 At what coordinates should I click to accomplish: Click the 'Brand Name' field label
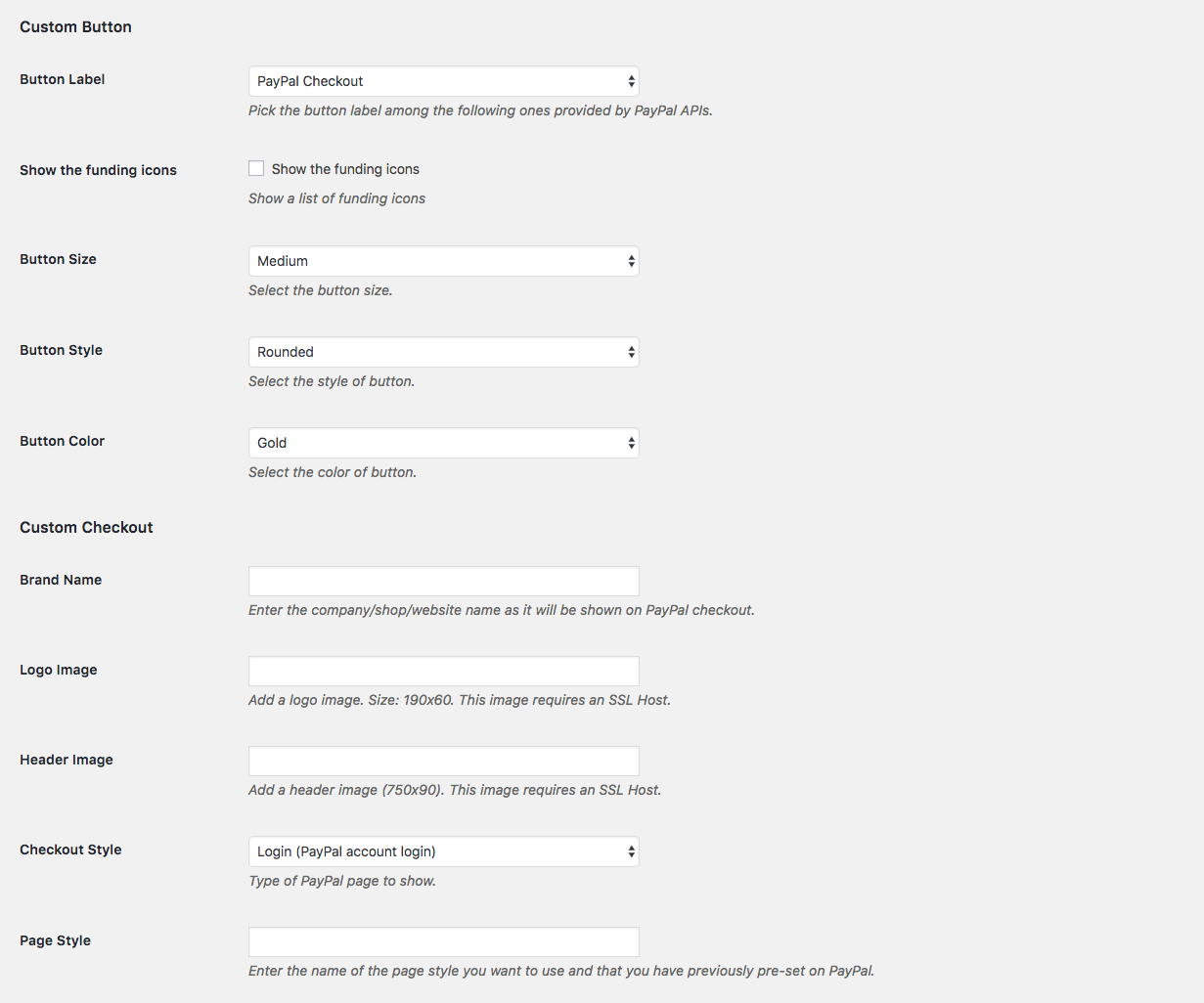(x=61, y=580)
